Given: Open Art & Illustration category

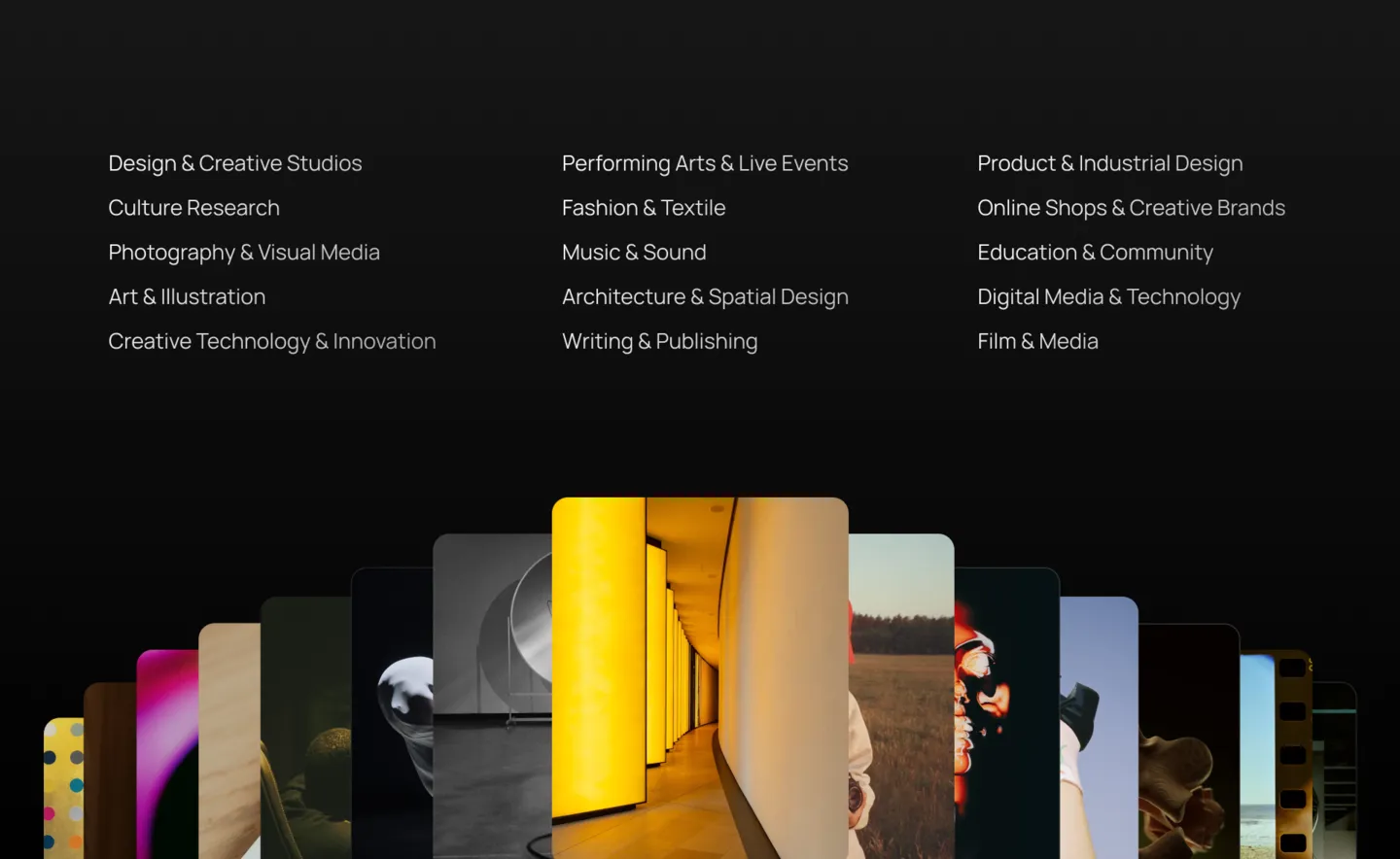Looking at the screenshot, I should 187,297.
